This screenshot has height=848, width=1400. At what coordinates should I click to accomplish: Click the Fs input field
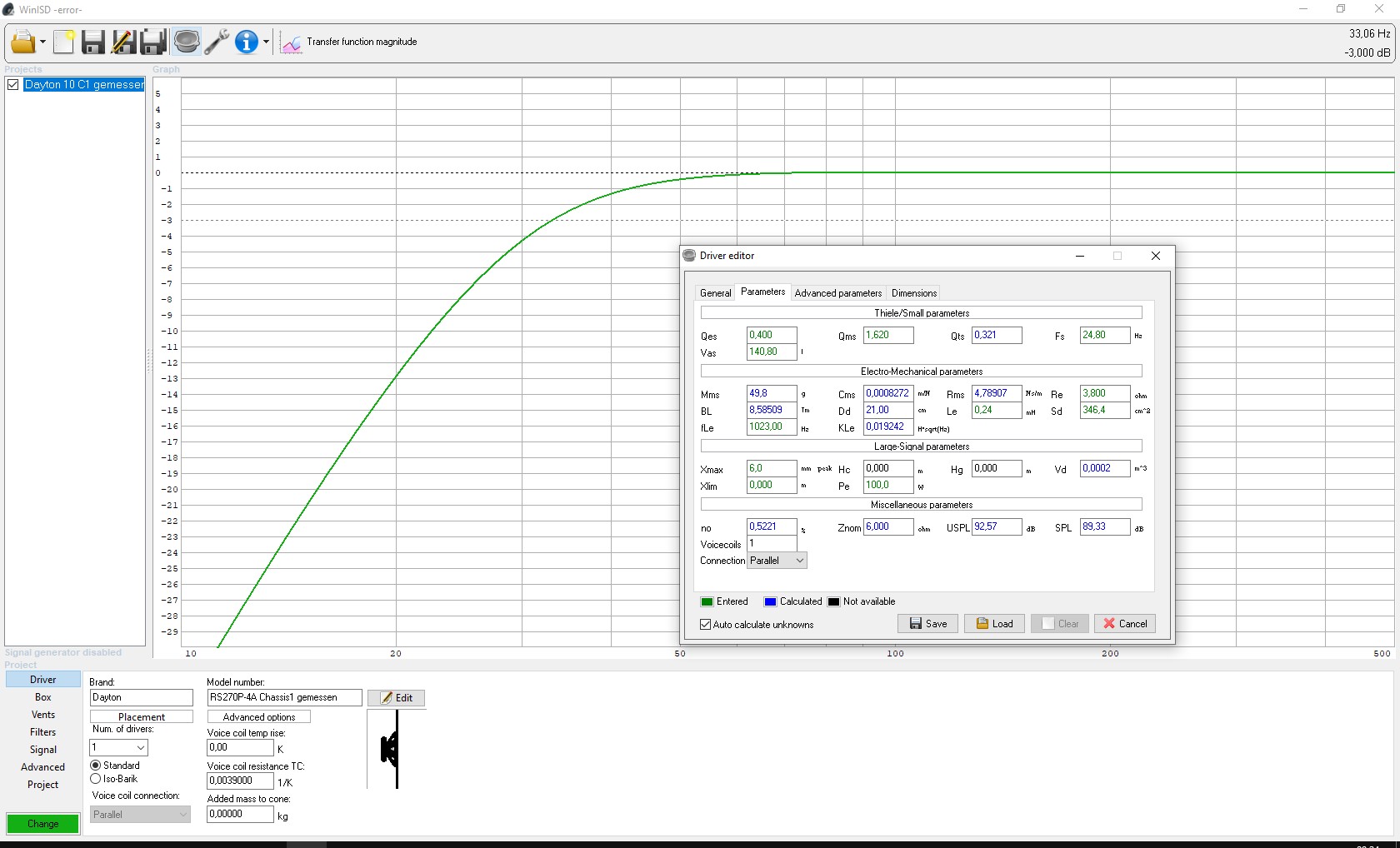pyautogui.click(x=1105, y=335)
